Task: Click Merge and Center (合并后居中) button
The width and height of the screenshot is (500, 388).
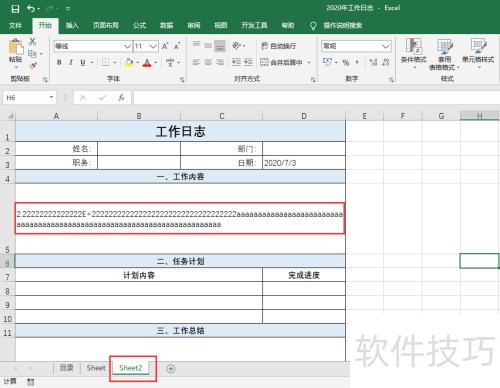Action: coord(282,62)
